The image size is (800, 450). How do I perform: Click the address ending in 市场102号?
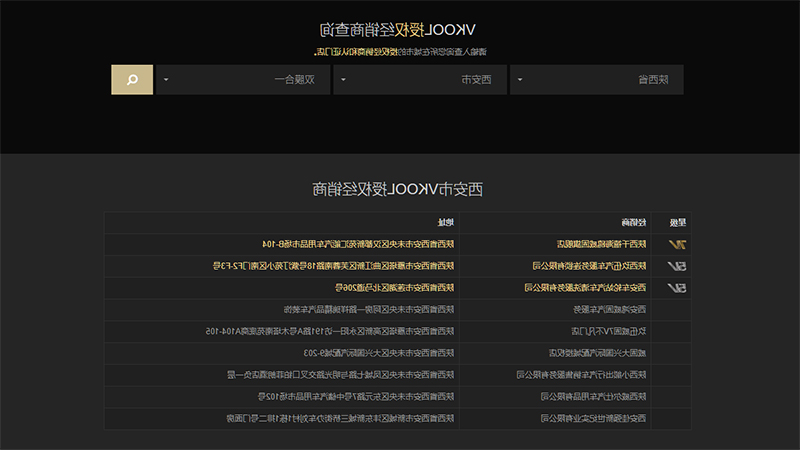tap(356, 396)
